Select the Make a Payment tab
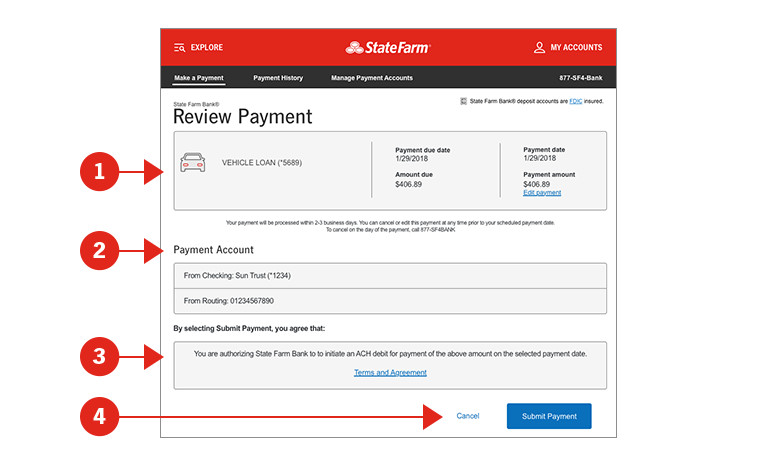Screen dimensions: 777x464 tap(199, 78)
